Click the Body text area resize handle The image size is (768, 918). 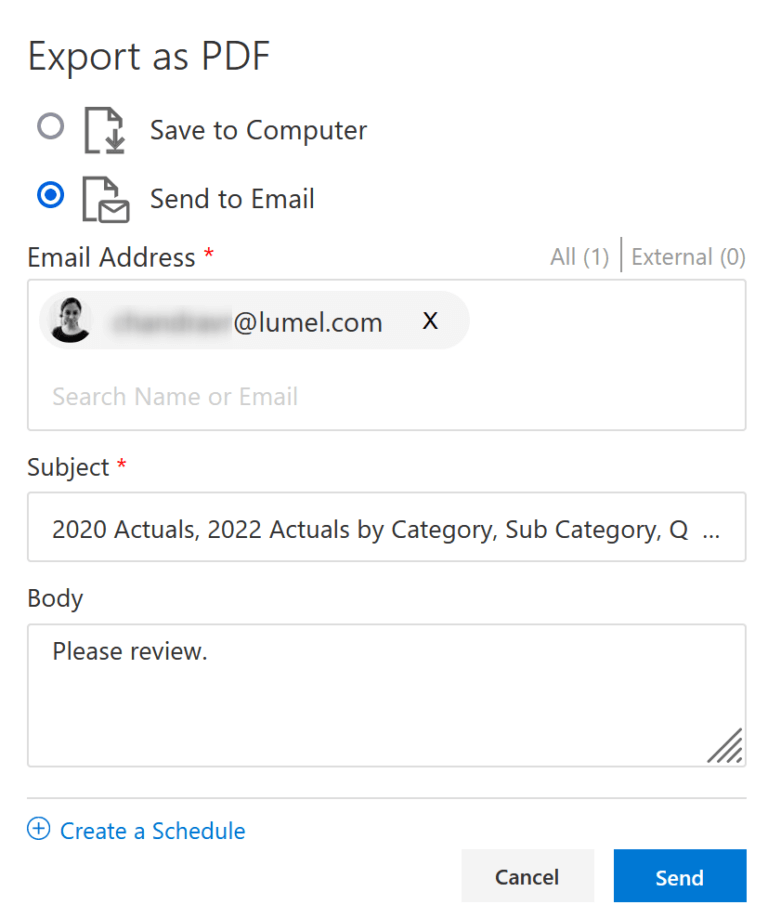(725, 747)
